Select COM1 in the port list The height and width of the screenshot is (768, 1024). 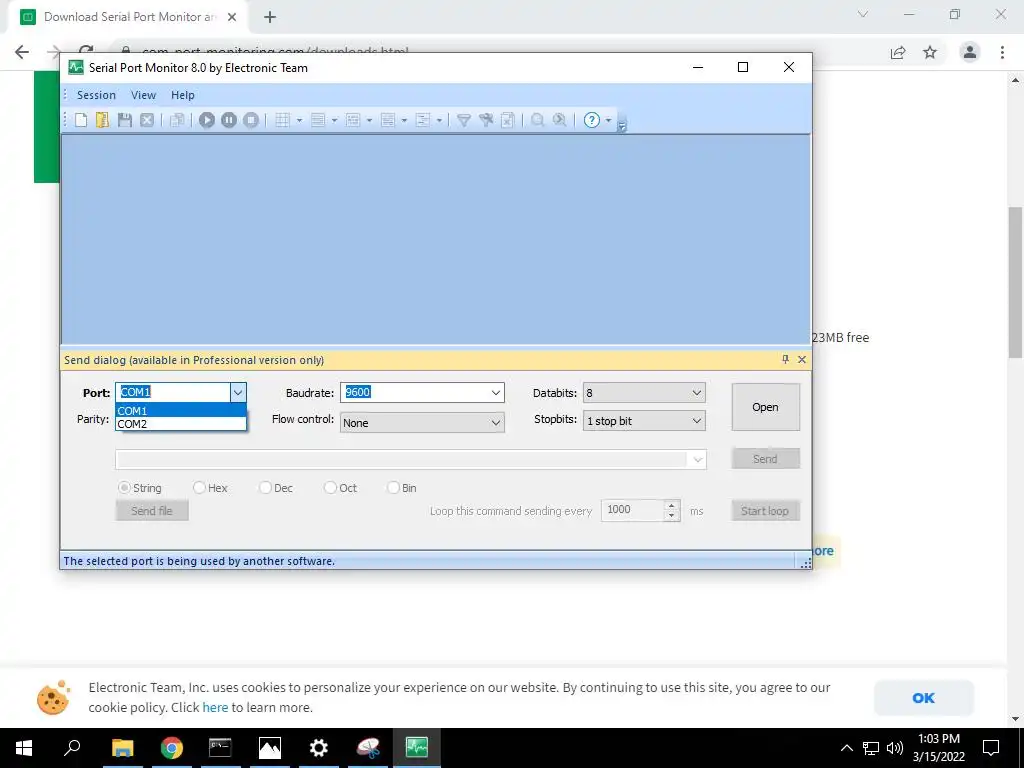click(181, 411)
